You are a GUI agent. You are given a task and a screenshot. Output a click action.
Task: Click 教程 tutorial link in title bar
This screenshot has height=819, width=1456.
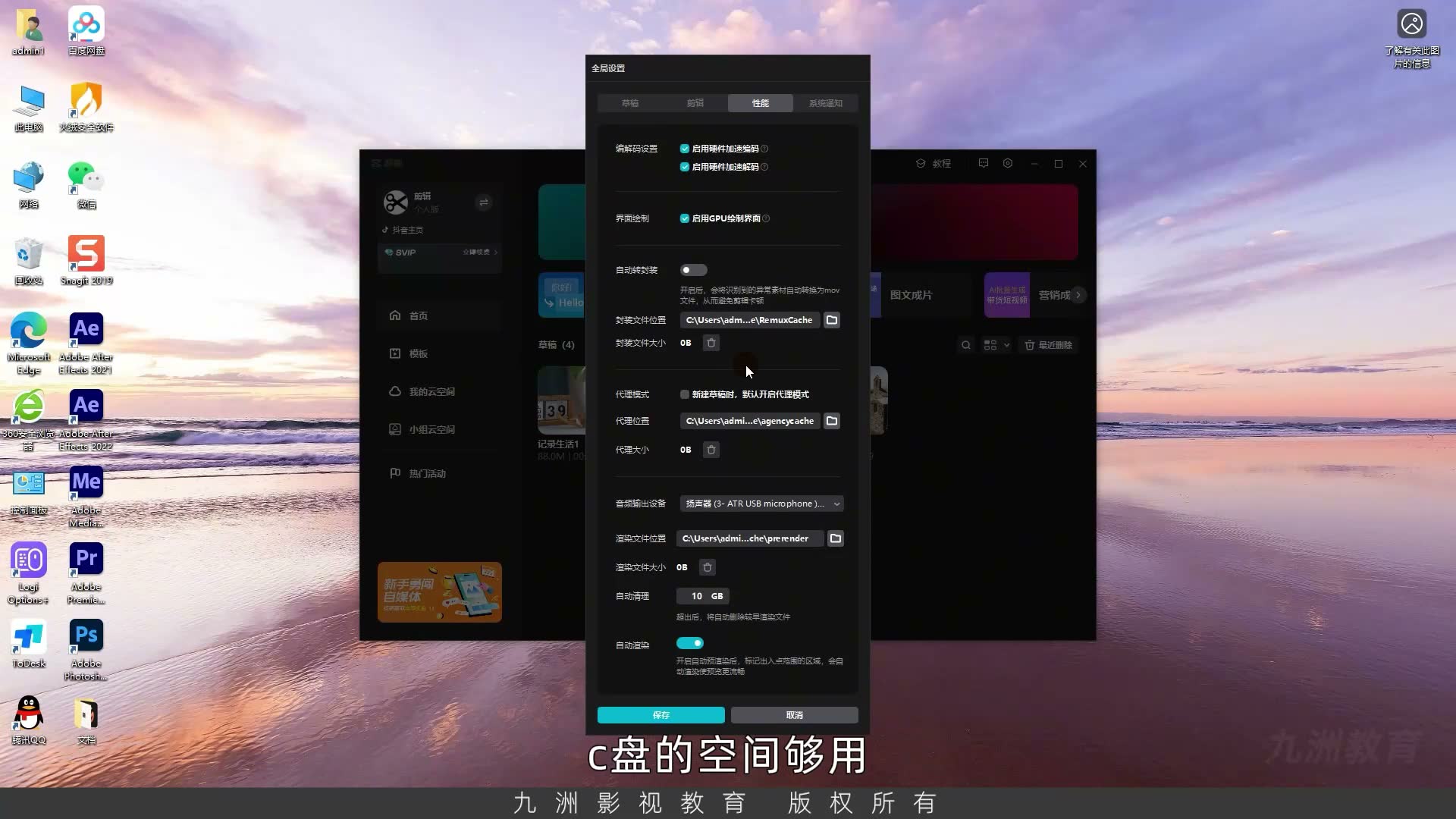click(x=934, y=163)
